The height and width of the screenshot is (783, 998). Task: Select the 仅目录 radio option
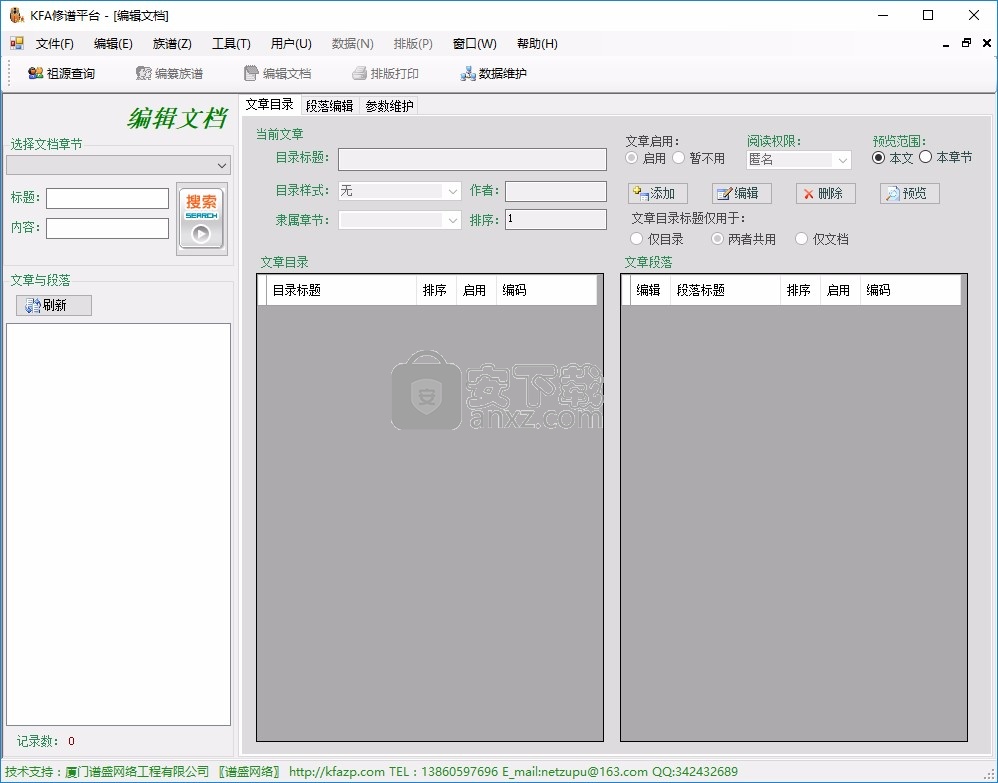(636, 239)
